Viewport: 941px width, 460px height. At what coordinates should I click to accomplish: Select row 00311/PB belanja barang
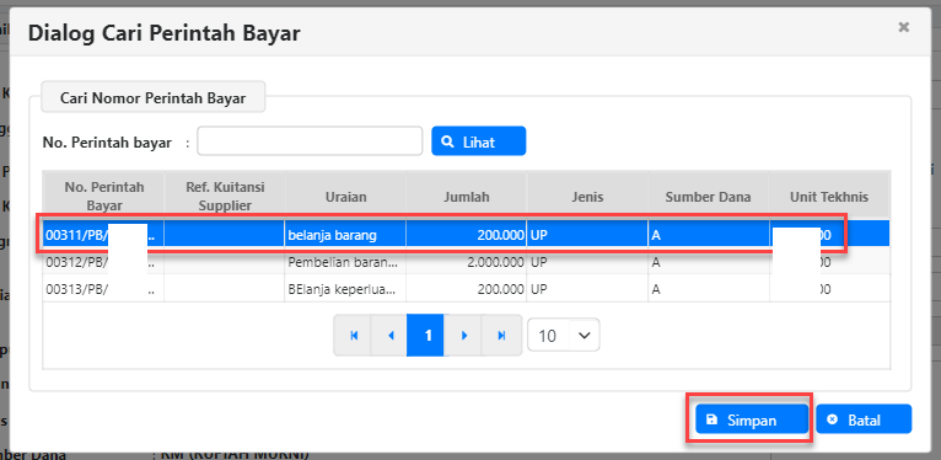tap(344, 235)
